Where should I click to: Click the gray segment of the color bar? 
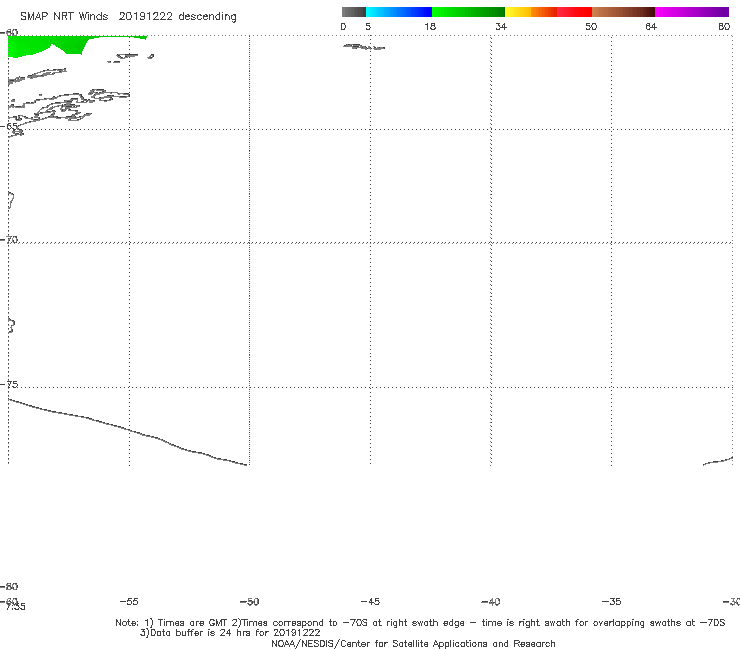pyautogui.click(x=353, y=12)
